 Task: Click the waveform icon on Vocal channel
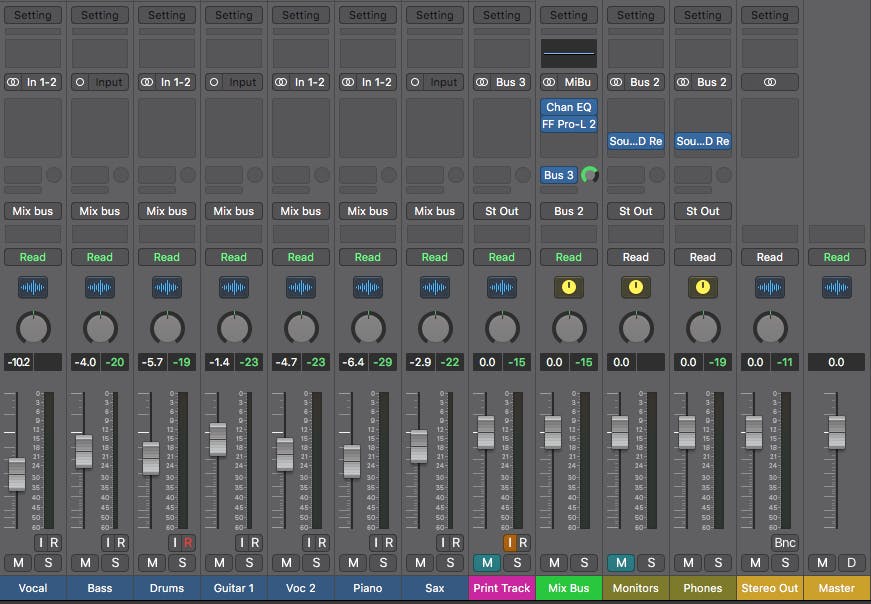[x=33, y=288]
